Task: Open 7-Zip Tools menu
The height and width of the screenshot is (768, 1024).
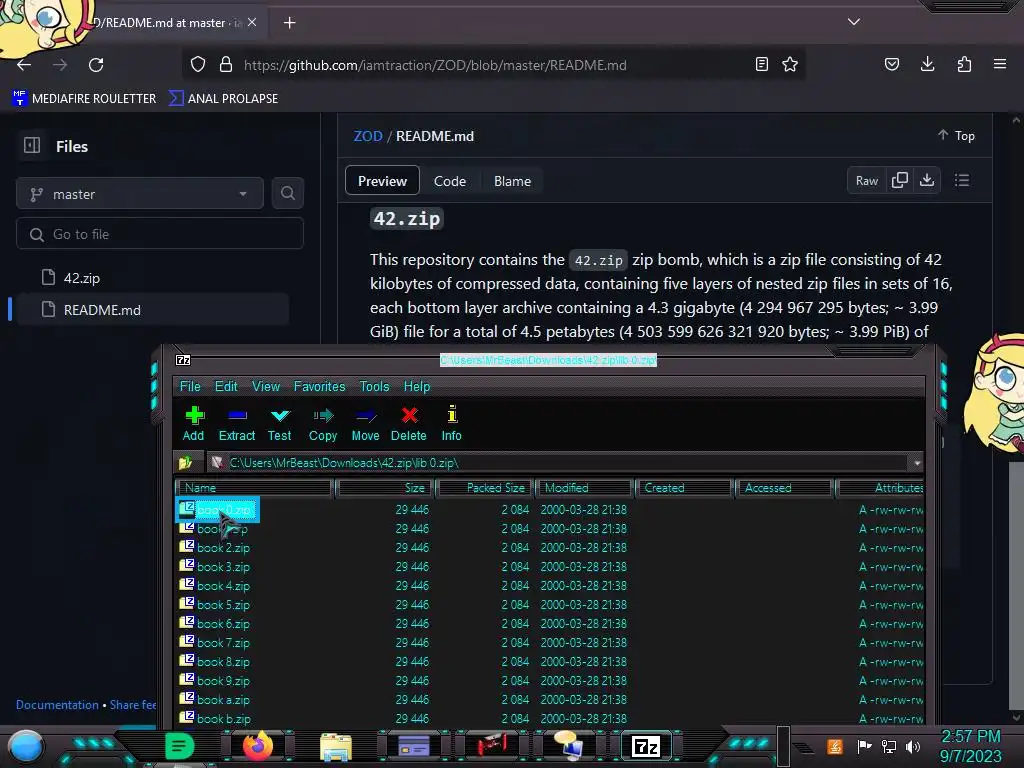Action: tap(374, 386)
